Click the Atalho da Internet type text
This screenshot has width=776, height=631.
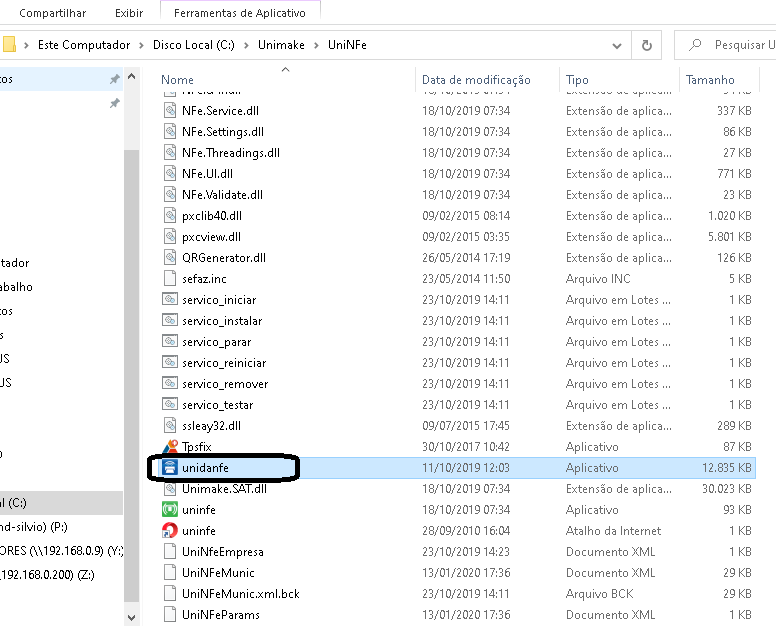point(613,531)
